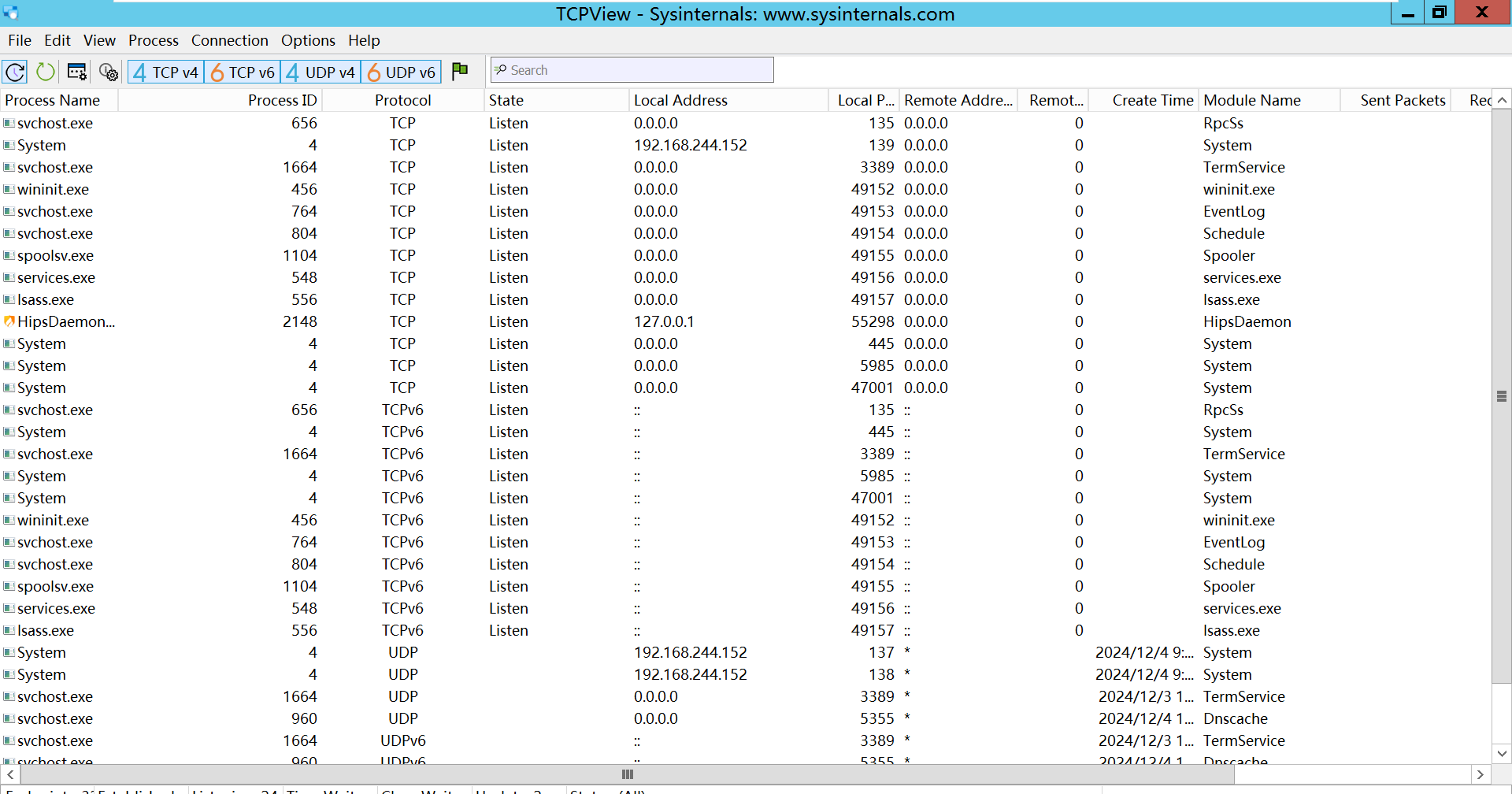The height and width of the screenshot is (794, 1512).
Task: Sort by Protocol column header
Action: [x=403, y=100]
